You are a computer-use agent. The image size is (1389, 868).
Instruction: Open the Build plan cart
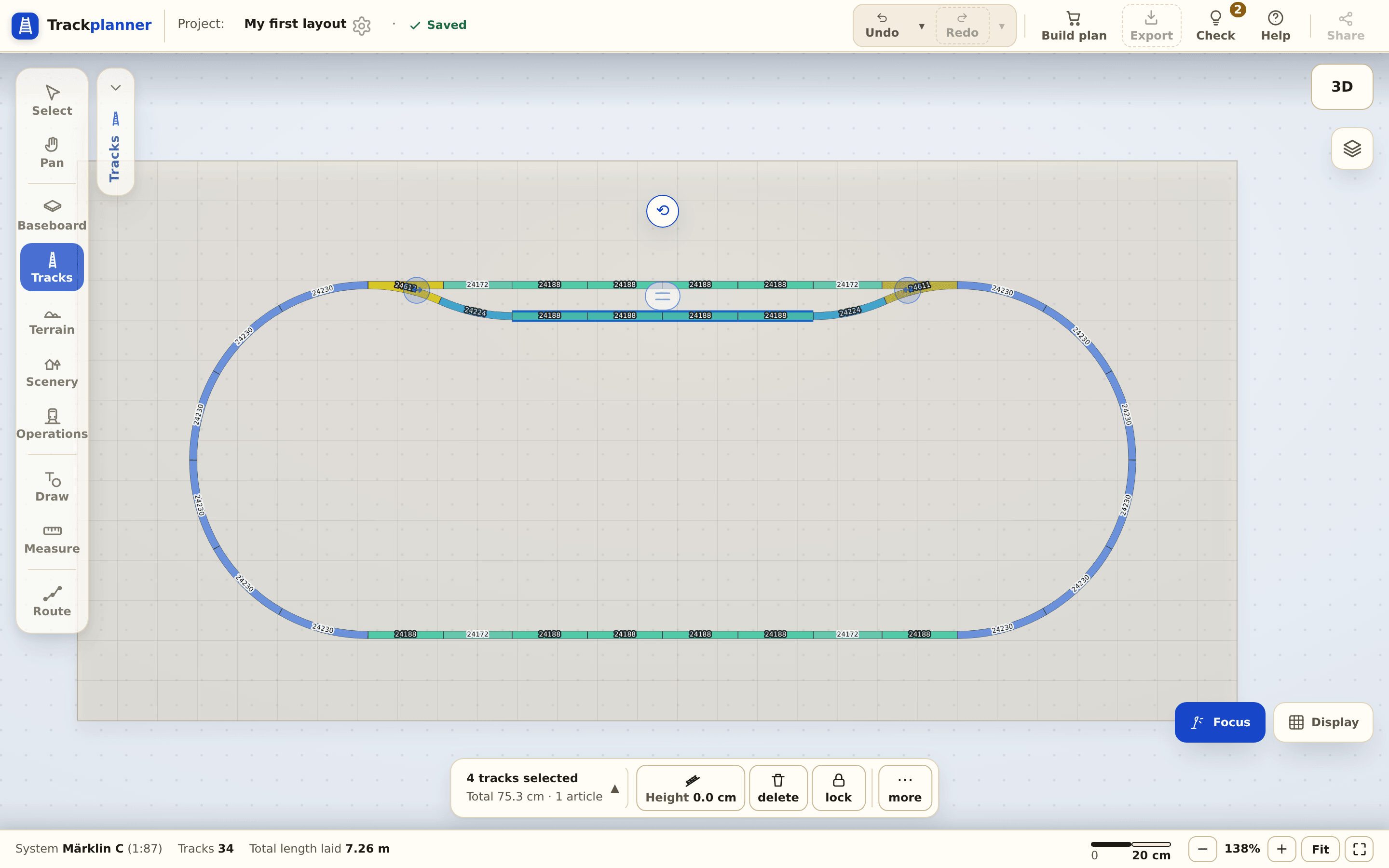1073,26
